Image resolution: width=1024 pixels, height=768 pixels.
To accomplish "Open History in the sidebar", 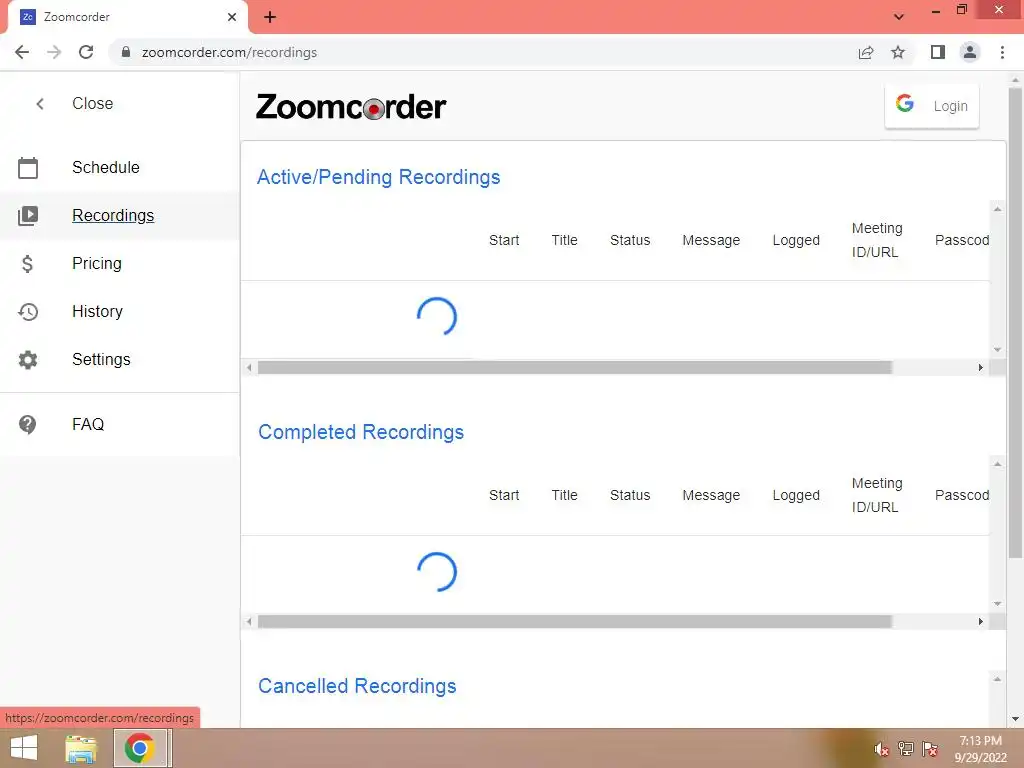I will click(x=97, y=312).
